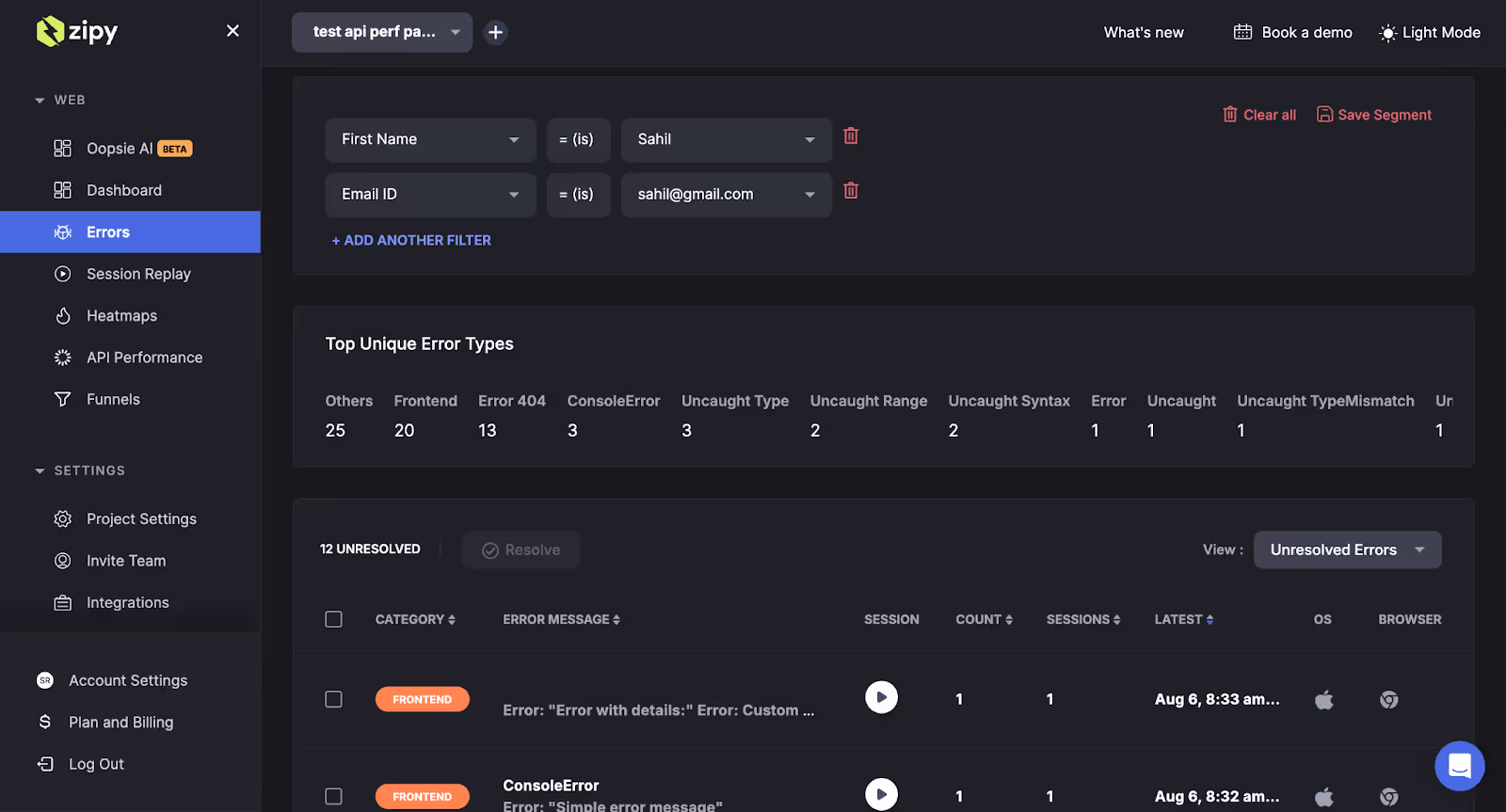Viewport: 1506px width, 812px height.
Task: Open Oopsie AI in the sidebar
Action: [x=130, y=149]
